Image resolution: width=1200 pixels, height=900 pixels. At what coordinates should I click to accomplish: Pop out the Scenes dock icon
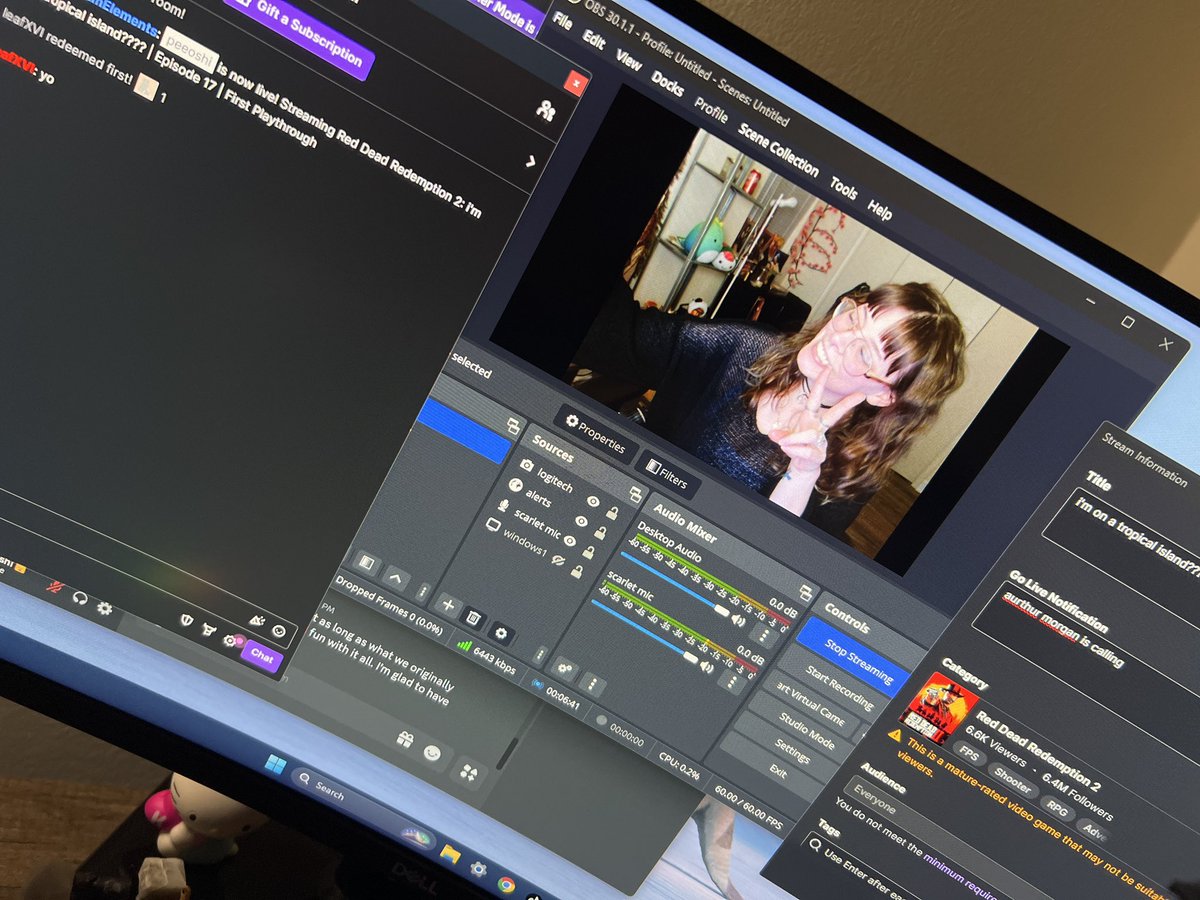click(515, 427)
